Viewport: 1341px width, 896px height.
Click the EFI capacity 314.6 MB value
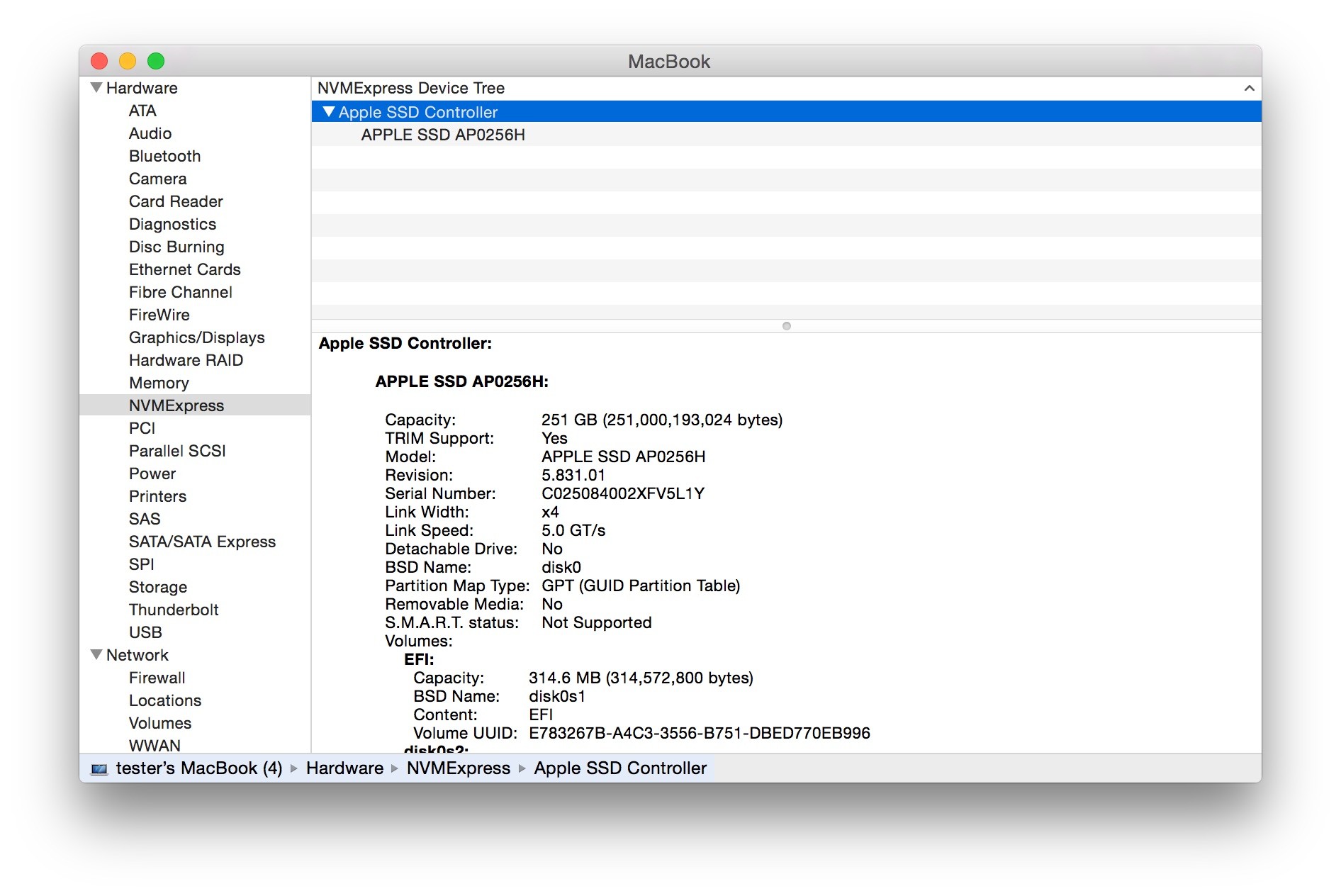pos(641,678)
